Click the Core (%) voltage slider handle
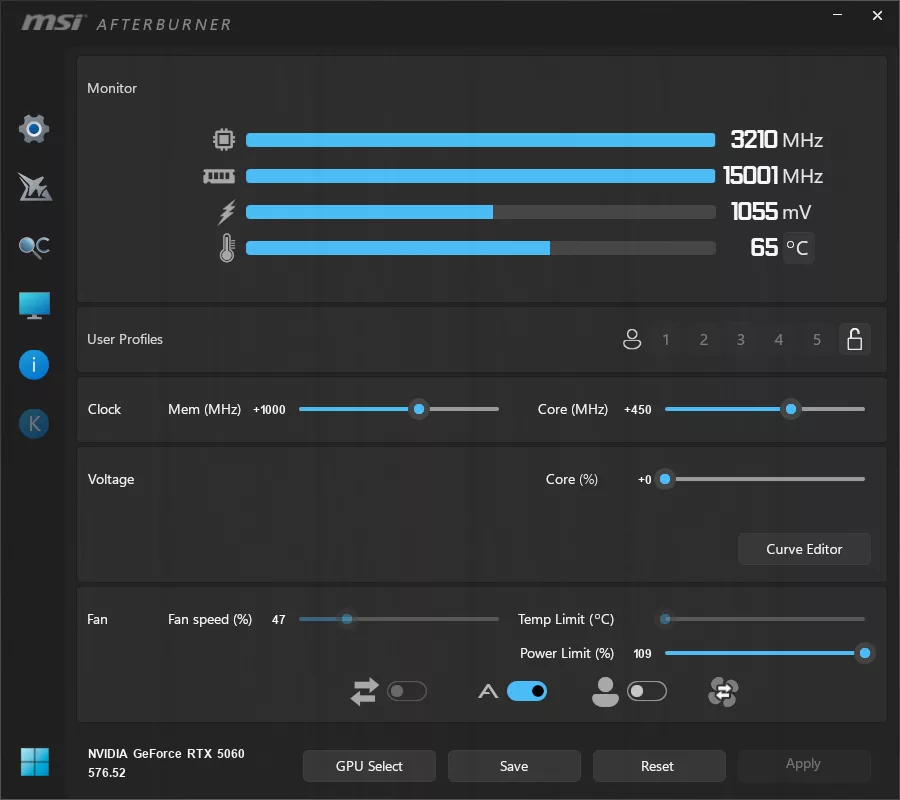Image resolution: width=900 pixels, height=800 pixels. [665, 479]
